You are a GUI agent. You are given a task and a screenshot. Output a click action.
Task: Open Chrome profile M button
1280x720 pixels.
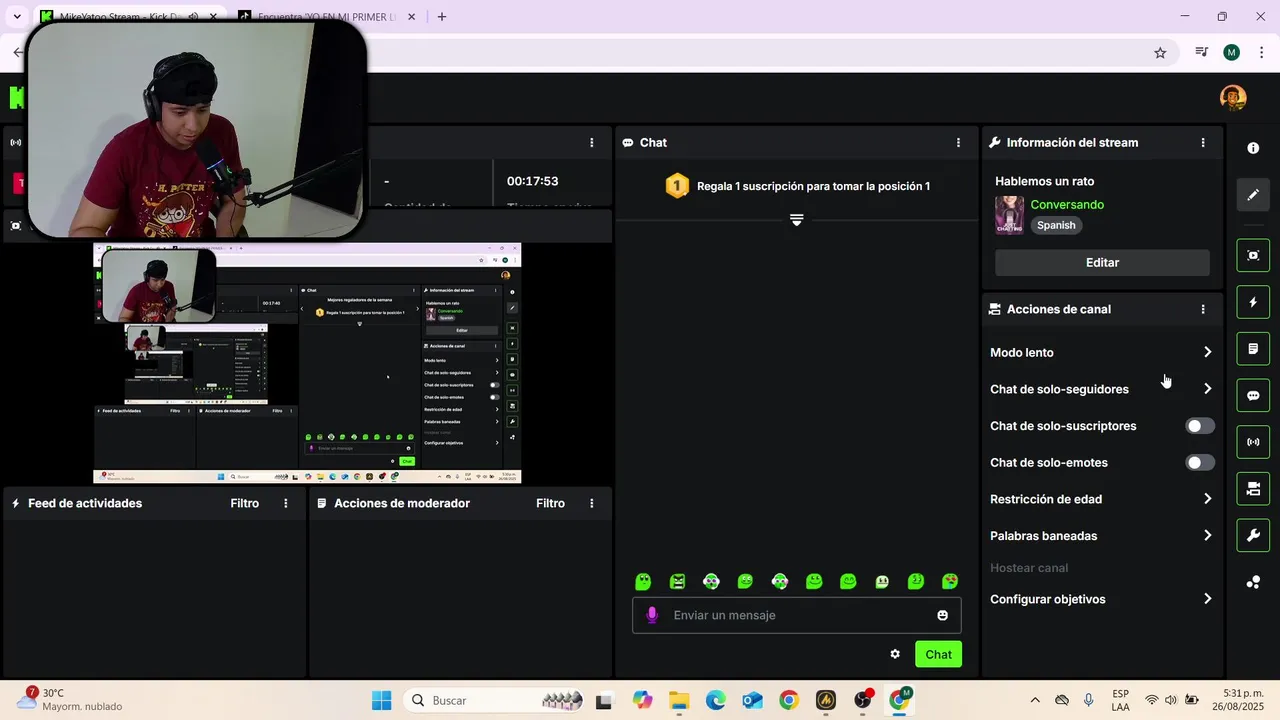(1231, 53)
